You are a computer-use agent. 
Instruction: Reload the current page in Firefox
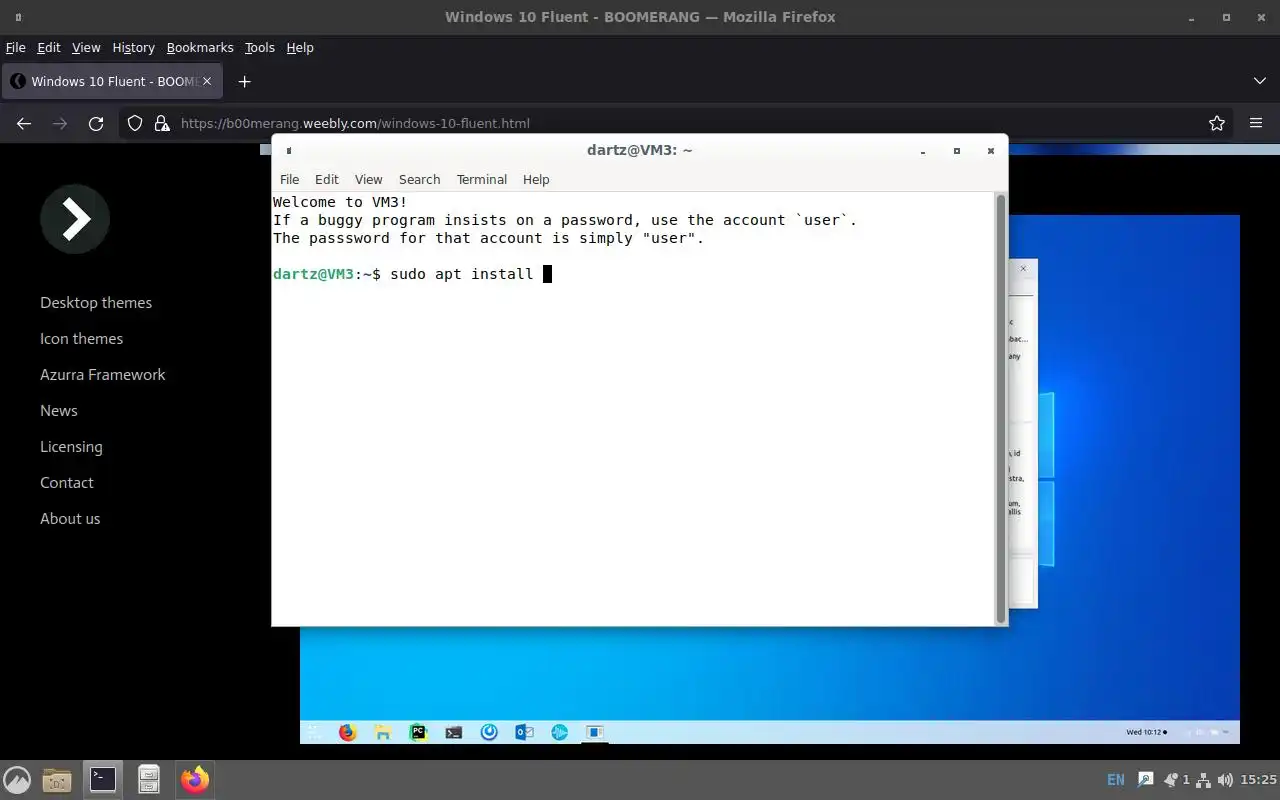pos(96,123)
